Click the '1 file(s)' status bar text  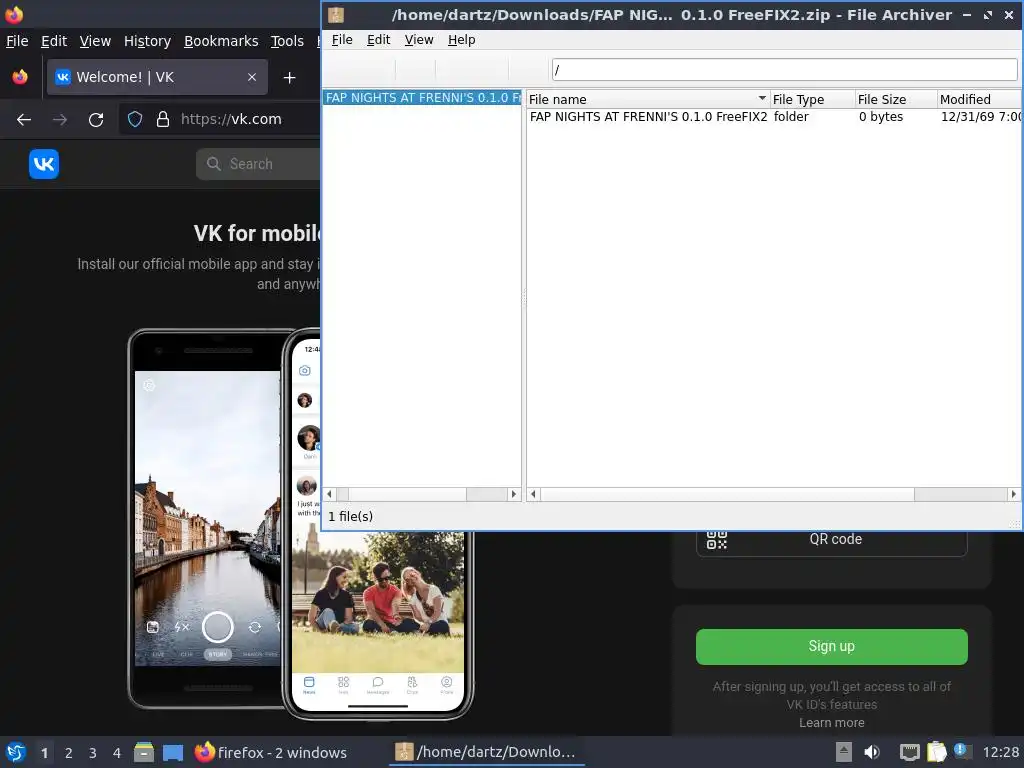pos(350,517)
